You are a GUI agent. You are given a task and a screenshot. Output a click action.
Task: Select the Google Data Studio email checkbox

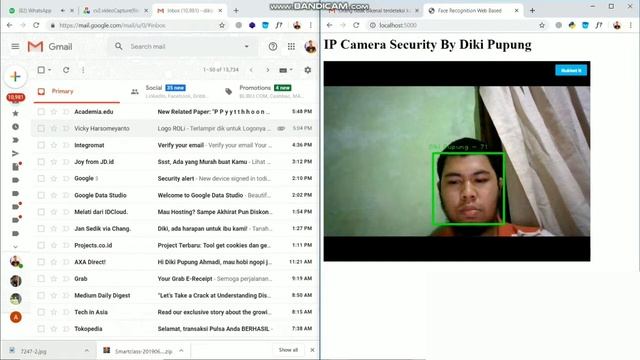41,195
